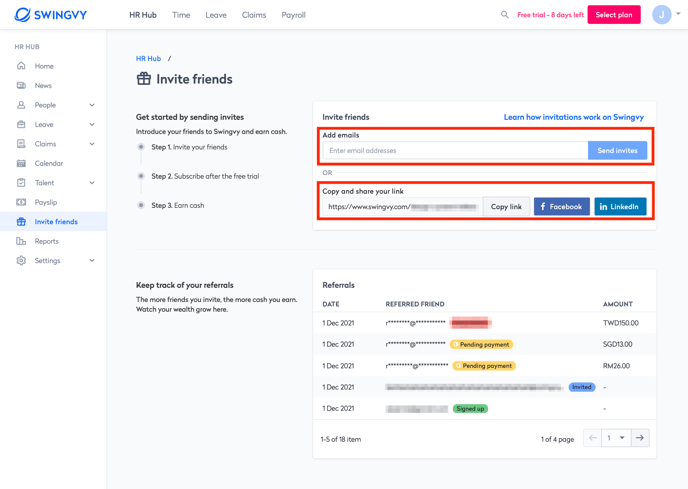Image resolution: width=688 pixels, height=489 pixels.
Task: Select News in the sidebar
Action: 43,85
